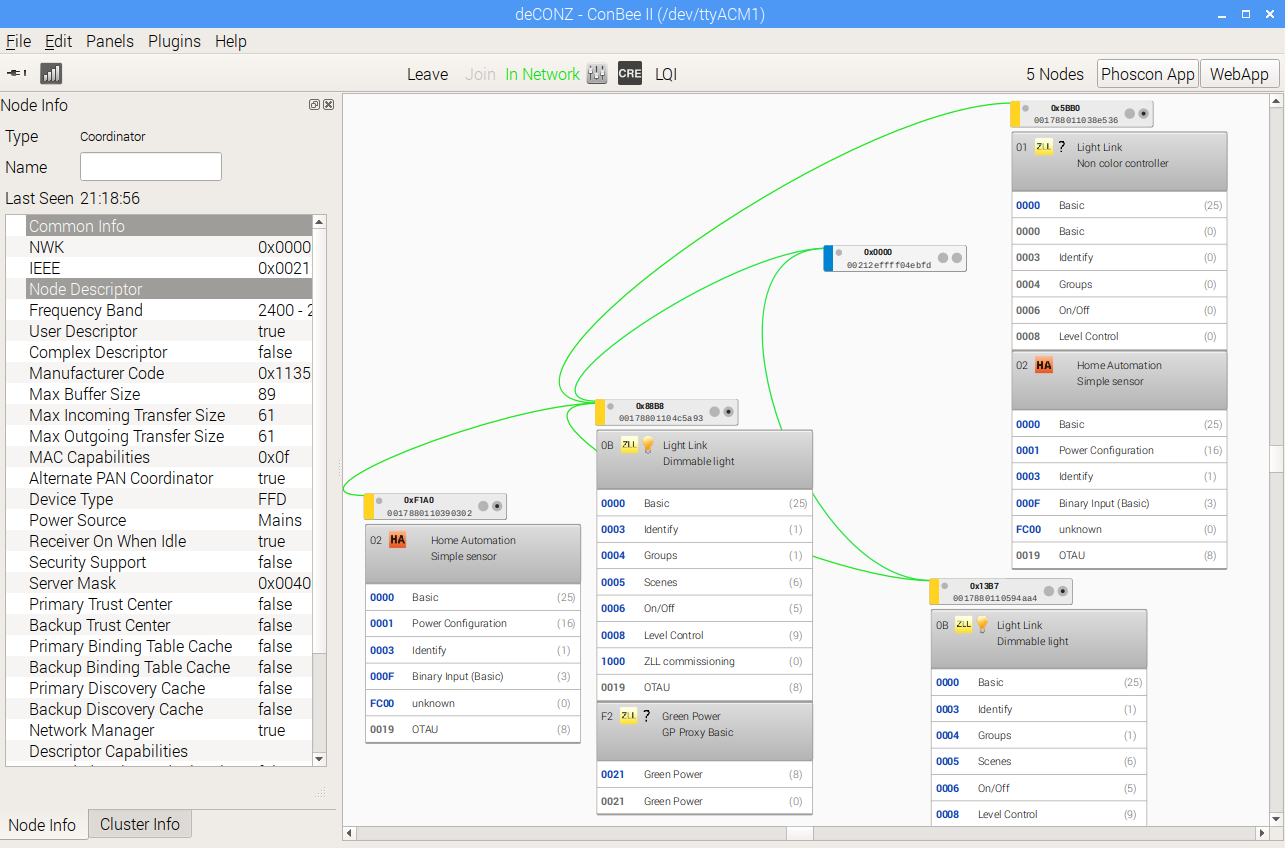Click the In Network status button
The image size is (1285, 848).
pyautogui.click(x=542, y=74)
